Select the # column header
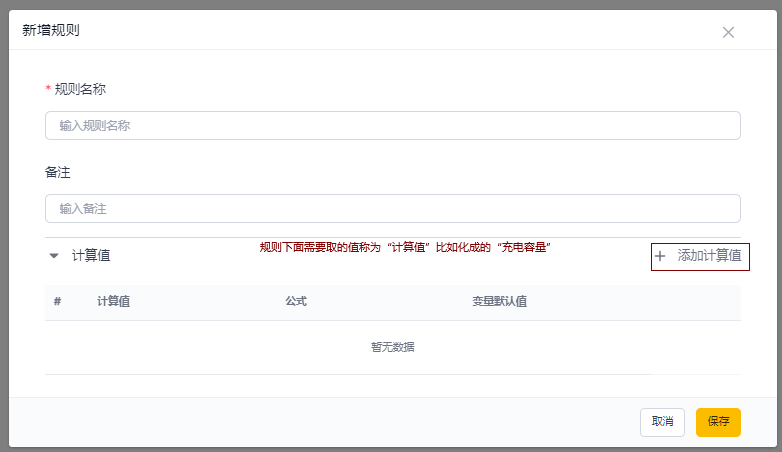This screenshot has width=782, height=452. [58, 302]
